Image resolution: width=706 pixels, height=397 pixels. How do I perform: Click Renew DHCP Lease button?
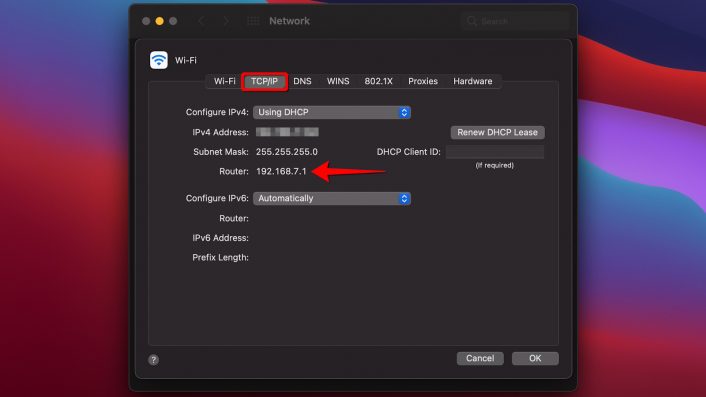(x=498, y=132)
